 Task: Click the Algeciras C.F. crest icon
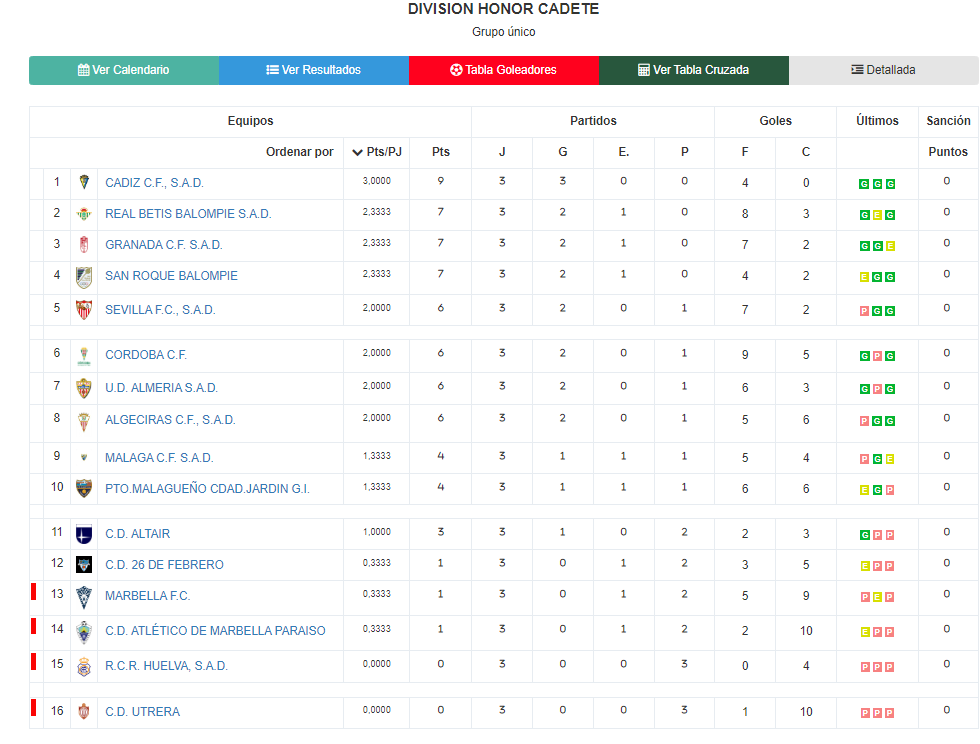84,421
